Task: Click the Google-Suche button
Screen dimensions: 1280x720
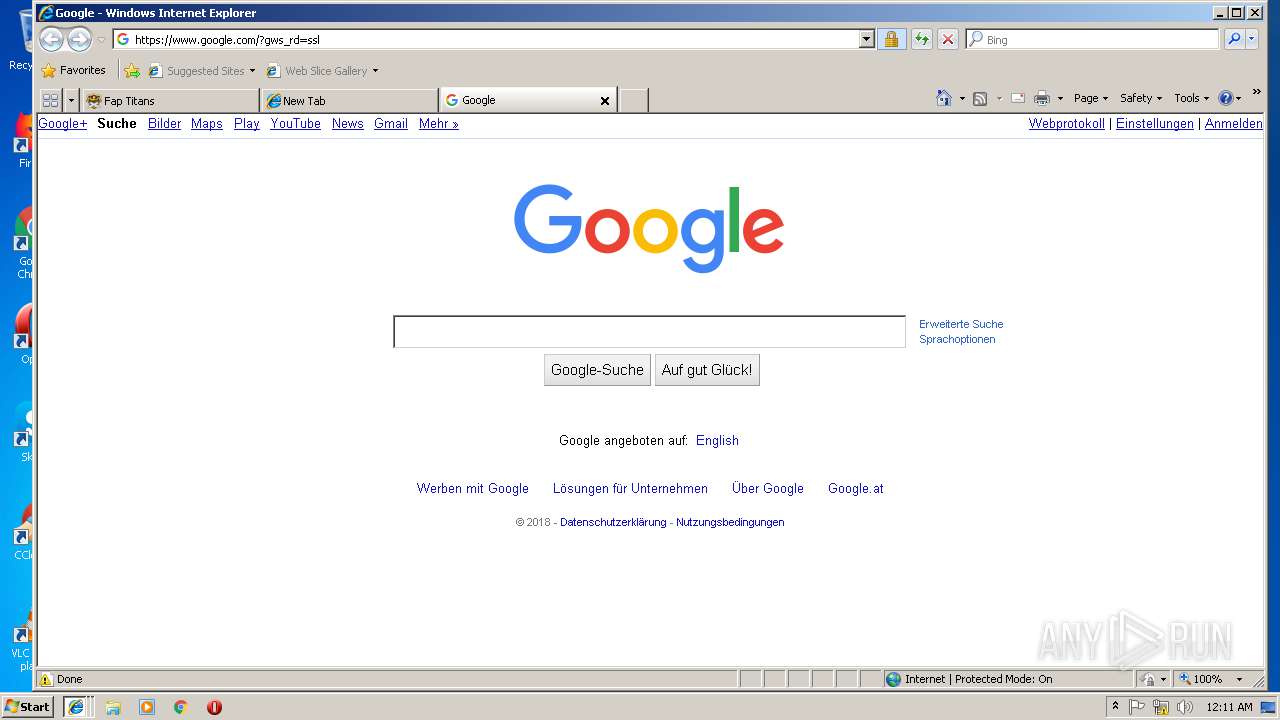Action: (597, 370)
